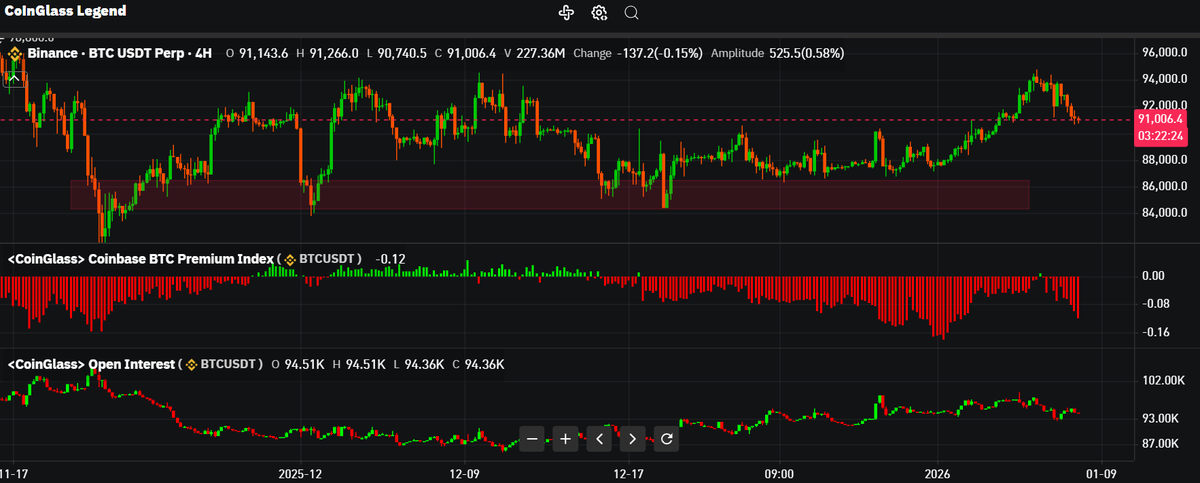The image size is (1200, 483).
Task: Reset the chart view with refresh button
Action: 666,438
